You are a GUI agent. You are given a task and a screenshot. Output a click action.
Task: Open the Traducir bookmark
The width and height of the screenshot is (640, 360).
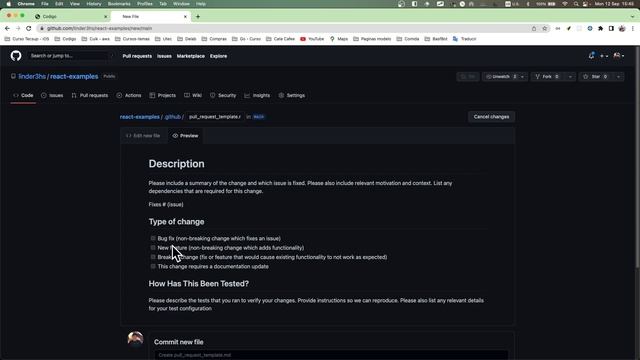(x=464, y=39)
